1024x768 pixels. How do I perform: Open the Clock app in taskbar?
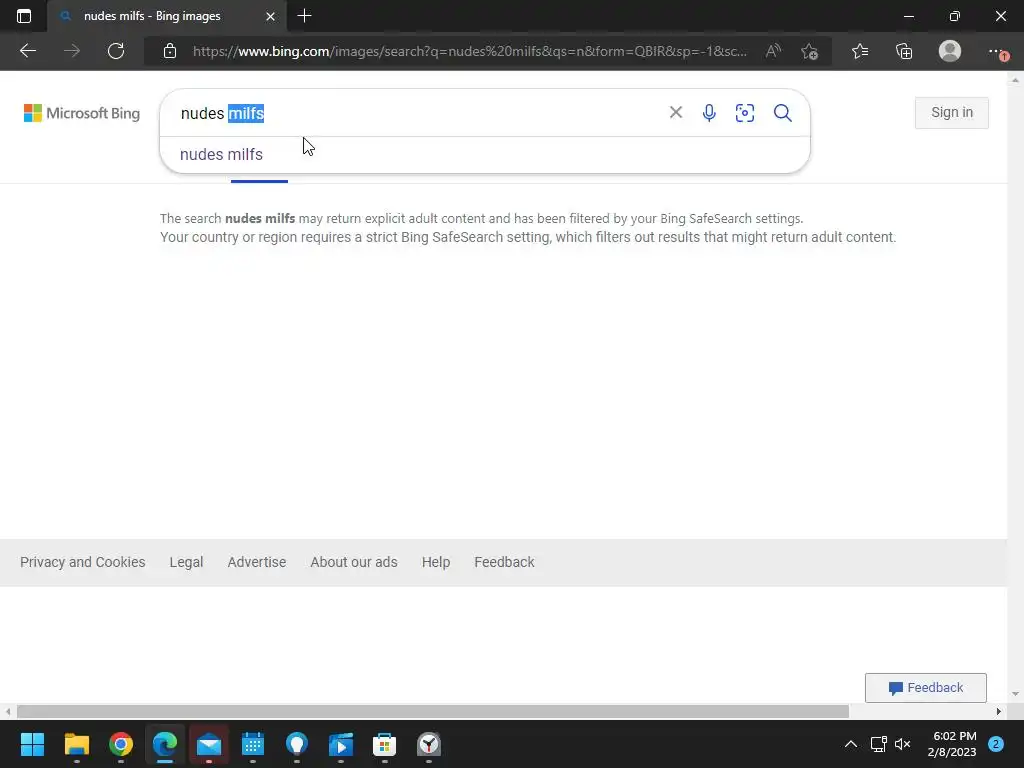click(429, 744)
